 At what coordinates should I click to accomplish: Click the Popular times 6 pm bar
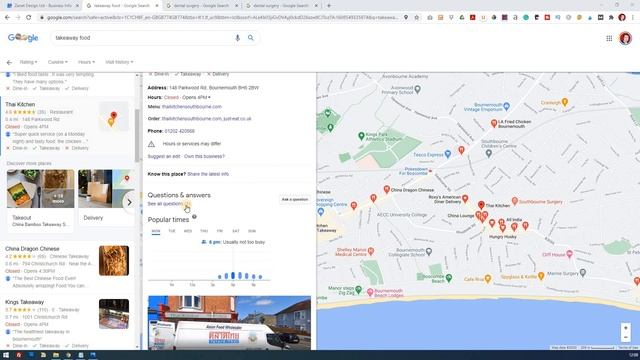[x=233, y=276]
